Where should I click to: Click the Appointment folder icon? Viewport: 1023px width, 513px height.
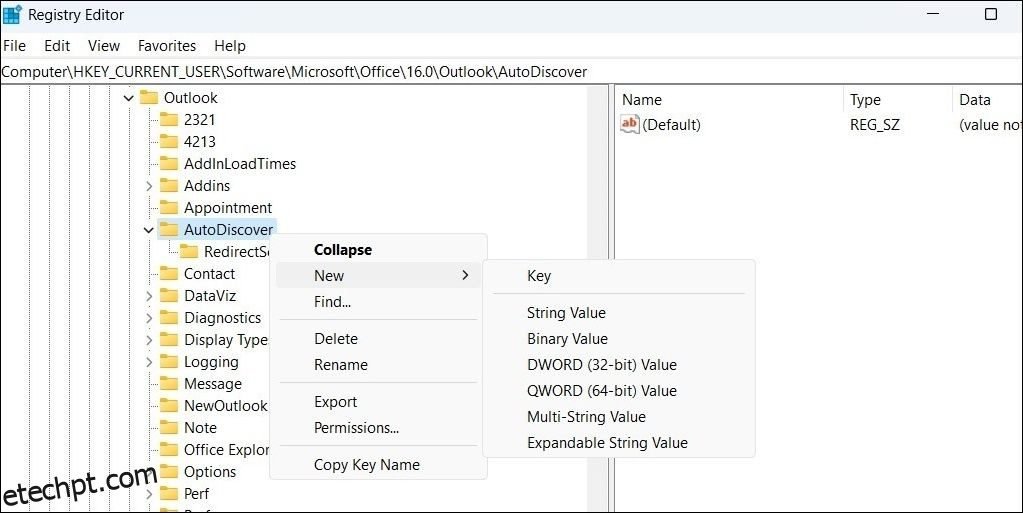pos(170,208)
